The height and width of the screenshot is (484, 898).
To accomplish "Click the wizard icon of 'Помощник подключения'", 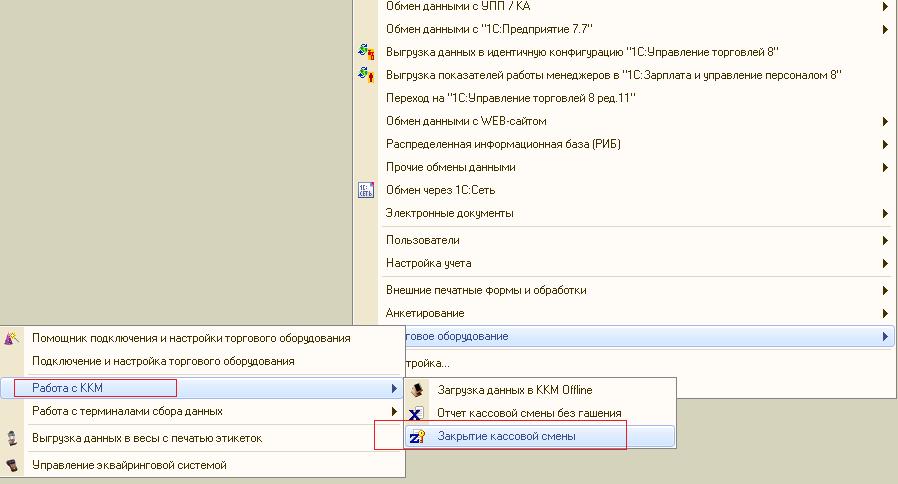I will (x=11, y=338).
